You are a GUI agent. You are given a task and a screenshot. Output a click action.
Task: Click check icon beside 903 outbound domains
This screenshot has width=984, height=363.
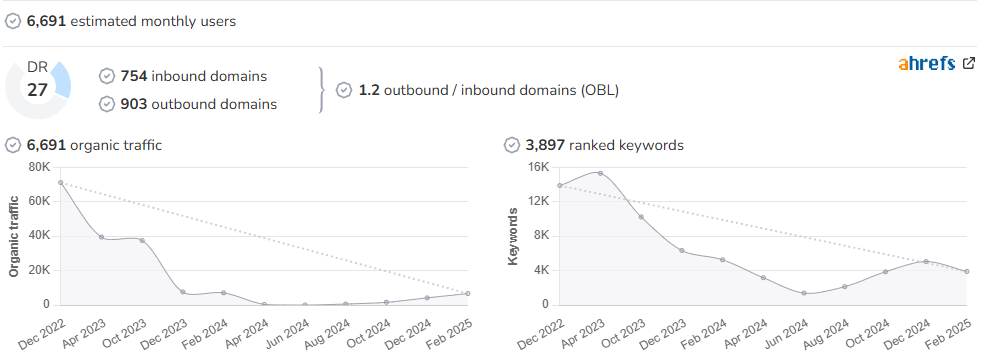107,104
